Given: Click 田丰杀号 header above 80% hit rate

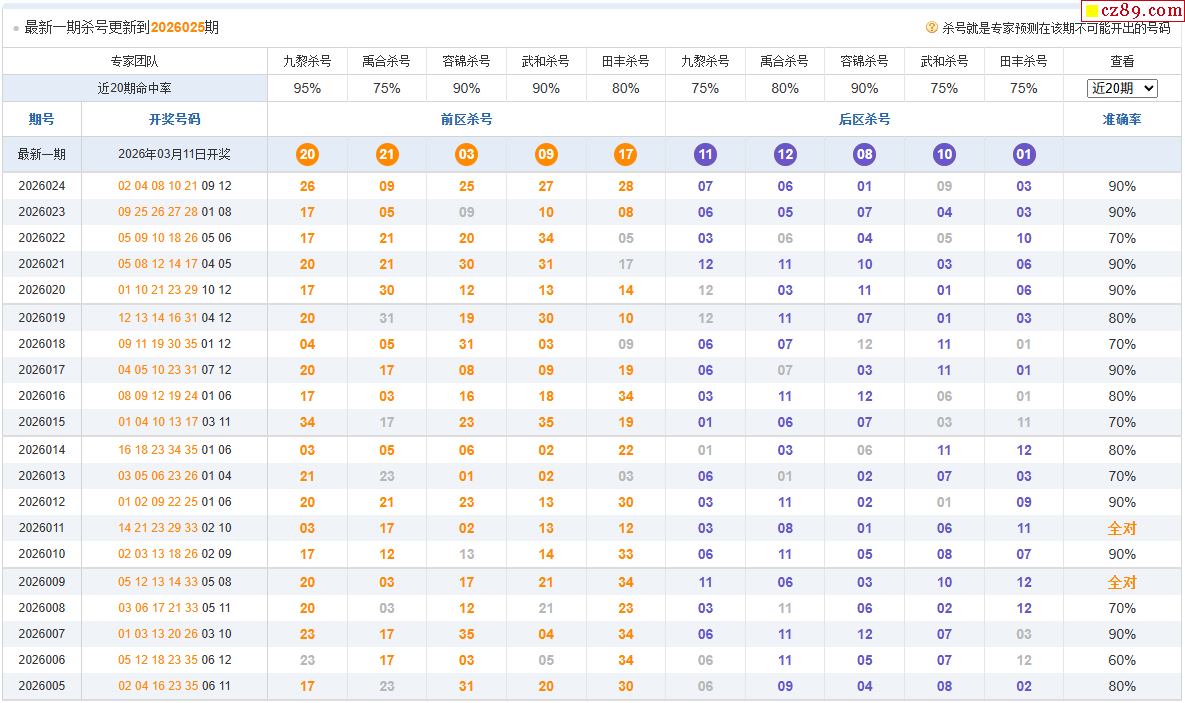Looking at the screenshot, I should tap(626, 61).
